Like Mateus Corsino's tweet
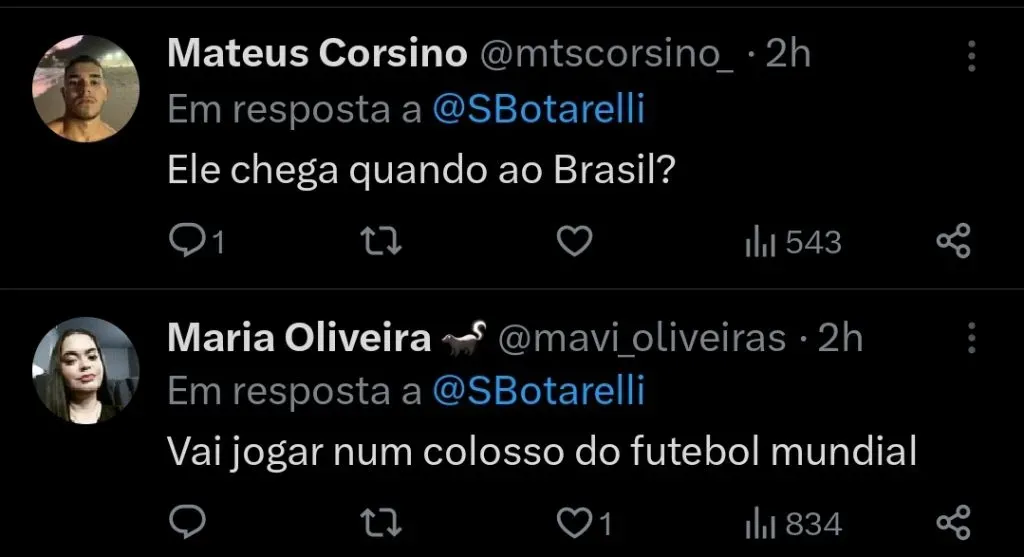Image resolution: width=1024 pixels, height=557 pixels. [x=574, y=241]
